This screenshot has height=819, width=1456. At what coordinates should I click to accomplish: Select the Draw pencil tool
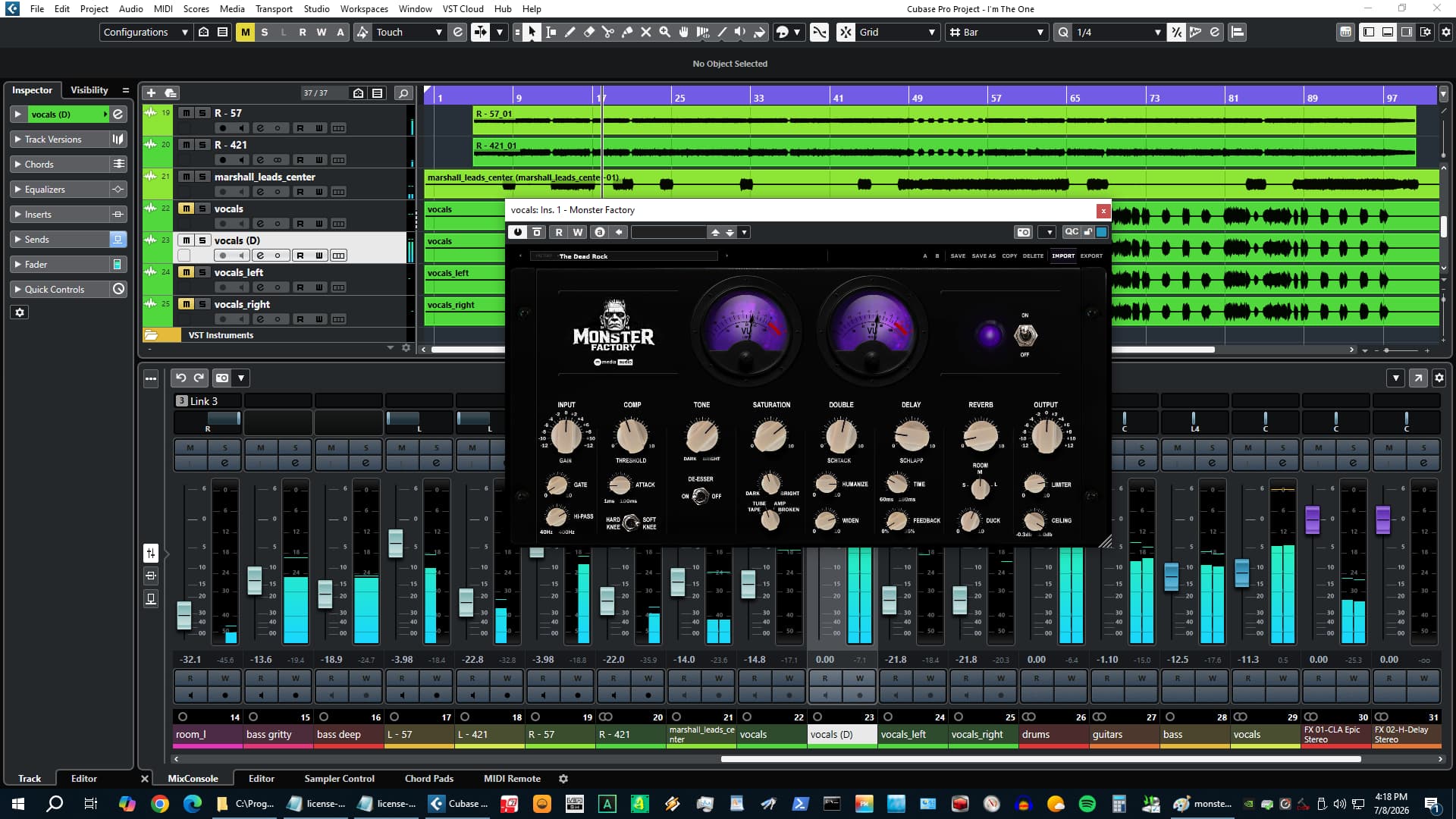click(570, 32)
